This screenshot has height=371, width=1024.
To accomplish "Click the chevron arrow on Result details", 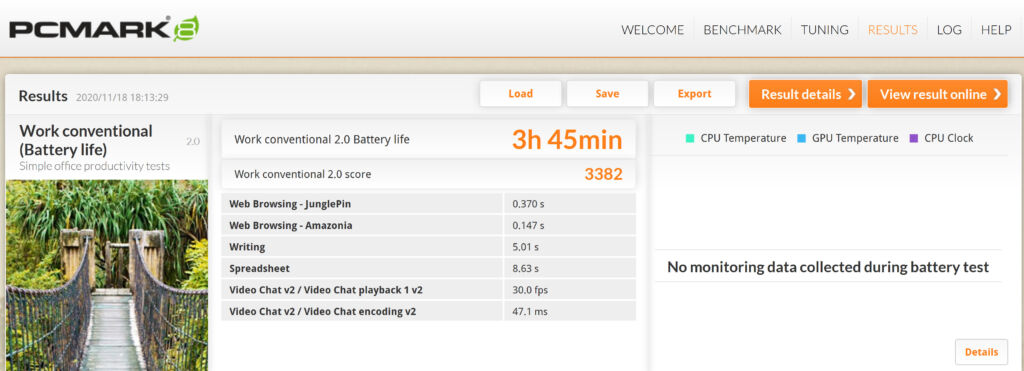I will 852,95.
